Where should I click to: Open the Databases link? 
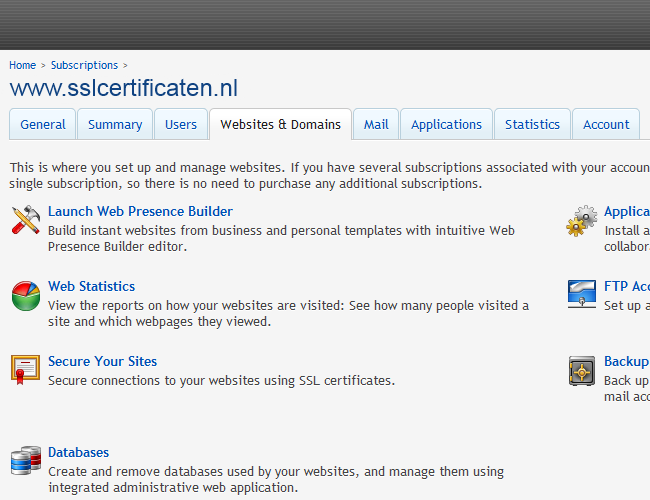(x=78, y=452)
